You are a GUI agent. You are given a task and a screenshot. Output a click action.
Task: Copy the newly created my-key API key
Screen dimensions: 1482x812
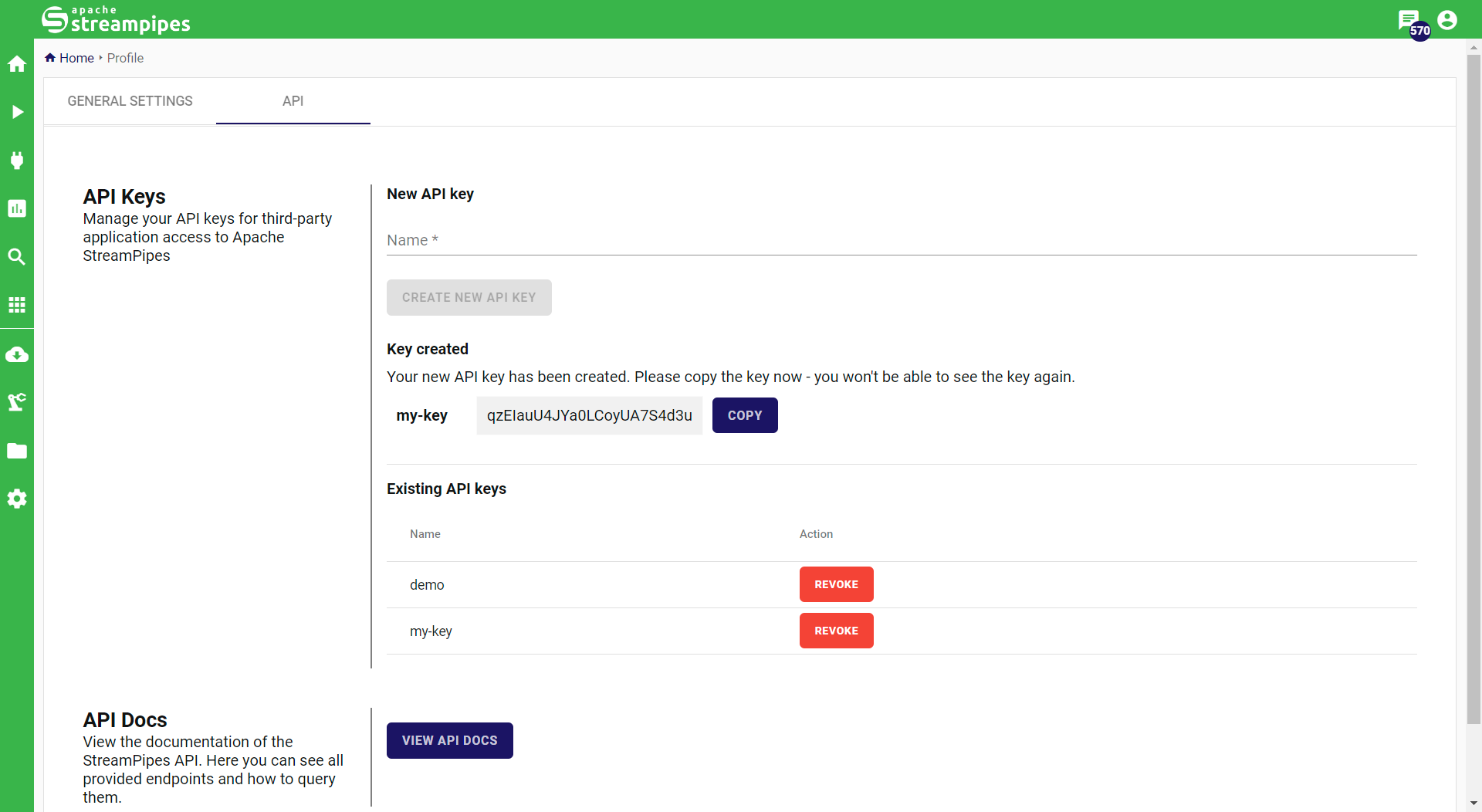click(x=744, y=415)
